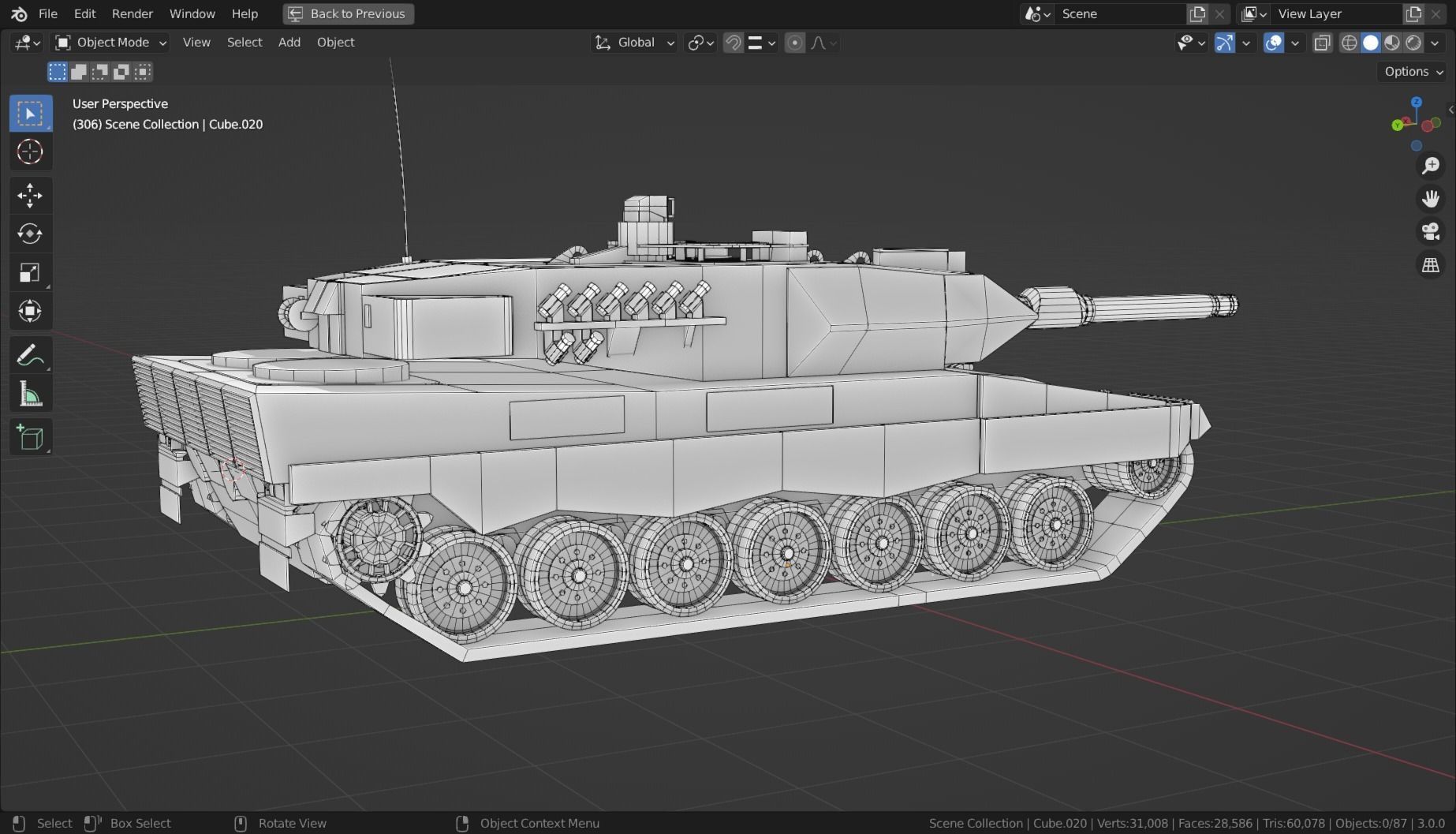
Task: Set selection mode to new selection
Action: coord(58,72)
